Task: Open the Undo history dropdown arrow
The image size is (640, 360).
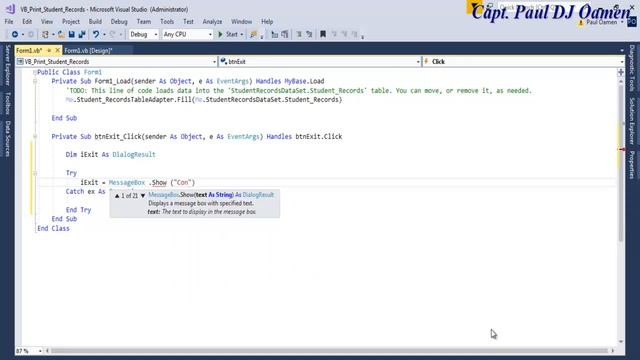Action: (x=104, y=35)
